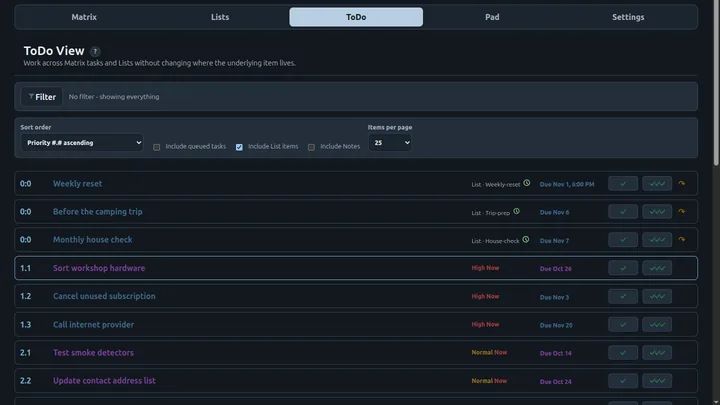Open the Sort order dropdown
This screenshot has height=405, width=720.
pos(82,143)
